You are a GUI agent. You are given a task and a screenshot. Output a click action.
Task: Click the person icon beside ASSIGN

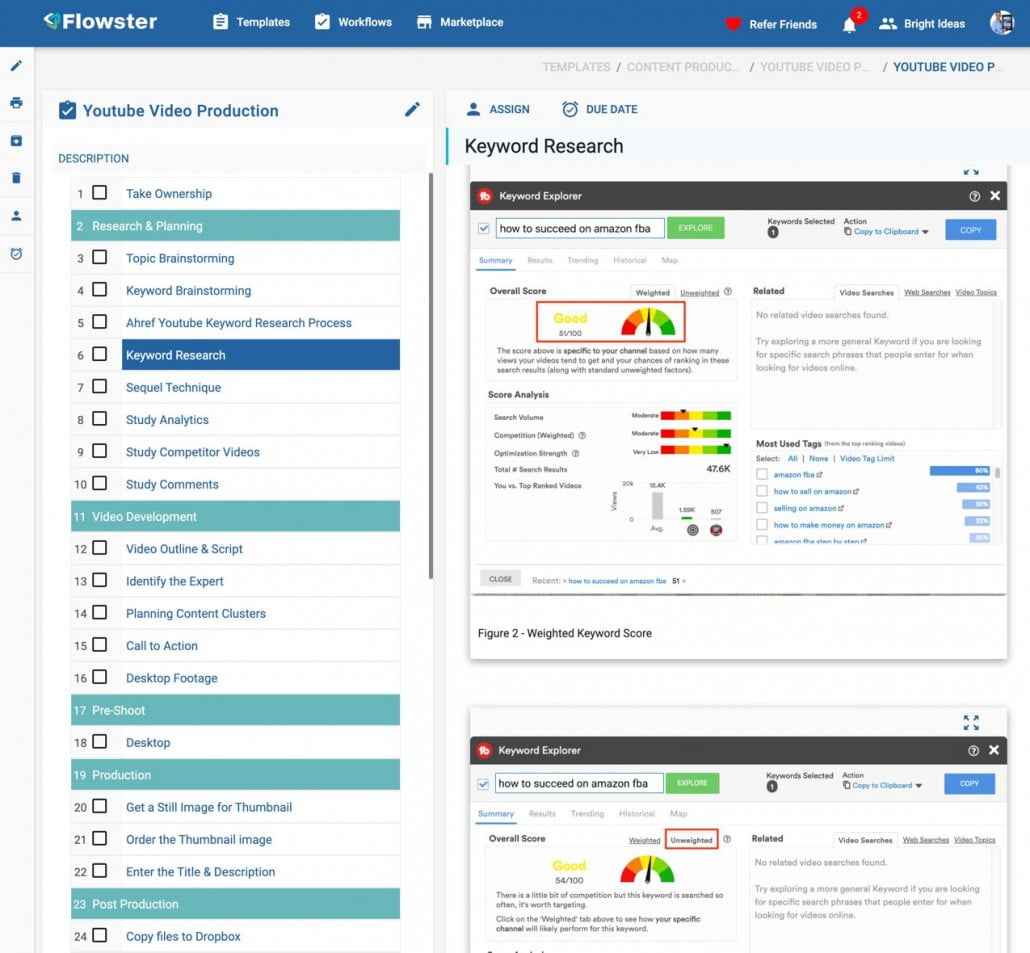click(x=473, y=109)
